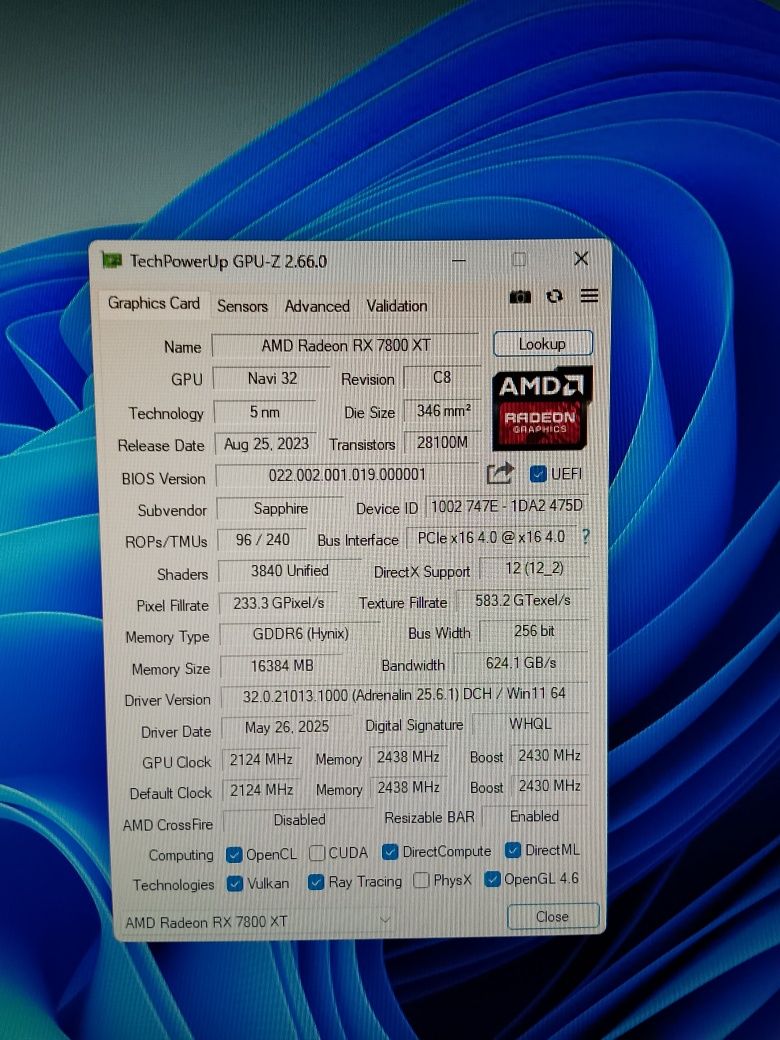Click the Shaders value 3840 Unified

(289, 570)
